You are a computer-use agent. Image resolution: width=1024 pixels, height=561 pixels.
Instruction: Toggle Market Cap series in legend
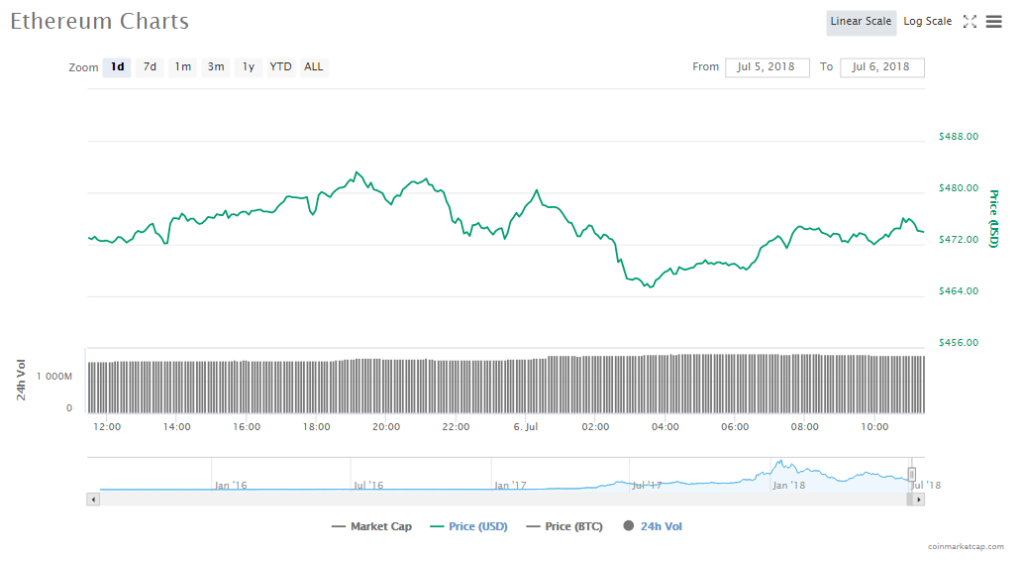click(x=371, y=526)
